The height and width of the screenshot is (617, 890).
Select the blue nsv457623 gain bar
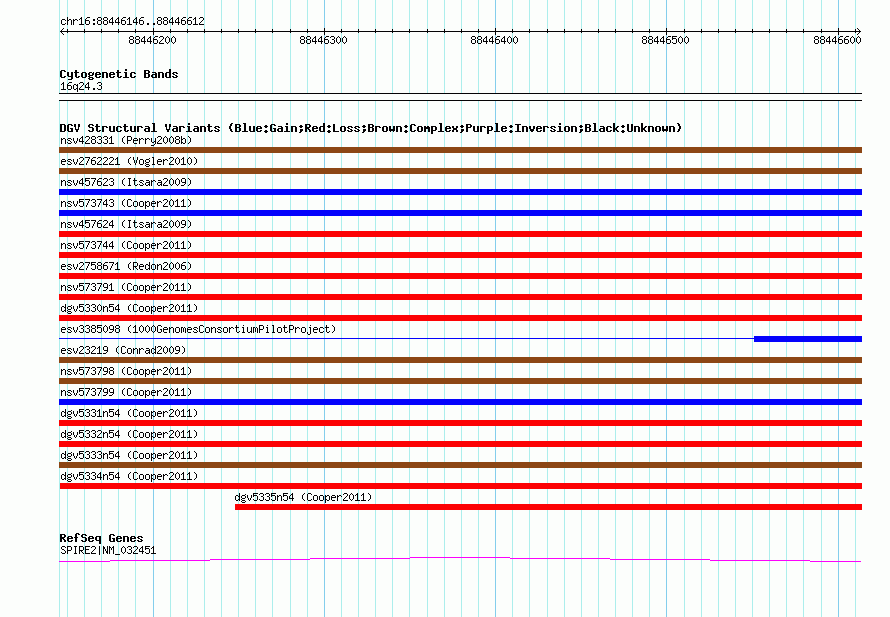pyautogui.click(x=460, y=192)
